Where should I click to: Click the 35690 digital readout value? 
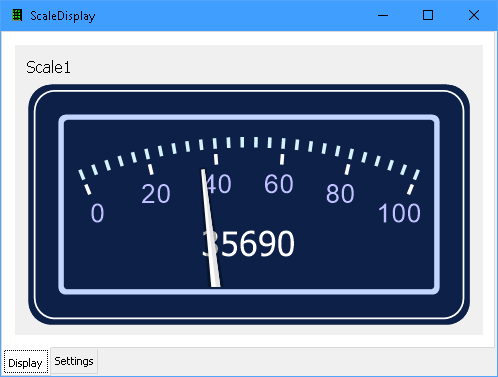(x=248, y=244)
